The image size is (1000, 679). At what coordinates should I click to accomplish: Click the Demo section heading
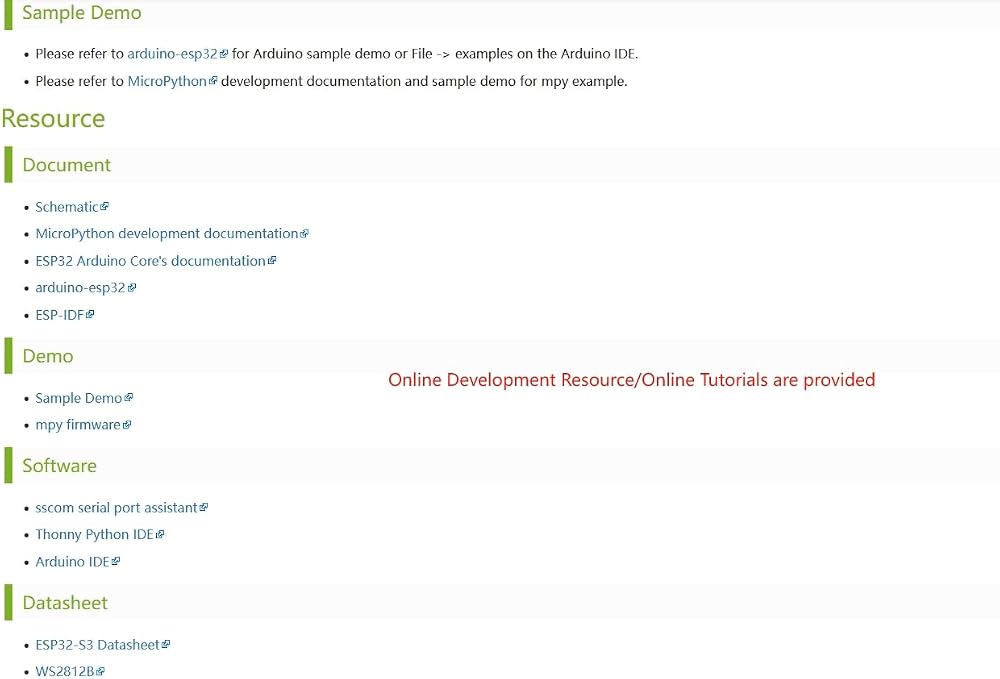point(48,356)
